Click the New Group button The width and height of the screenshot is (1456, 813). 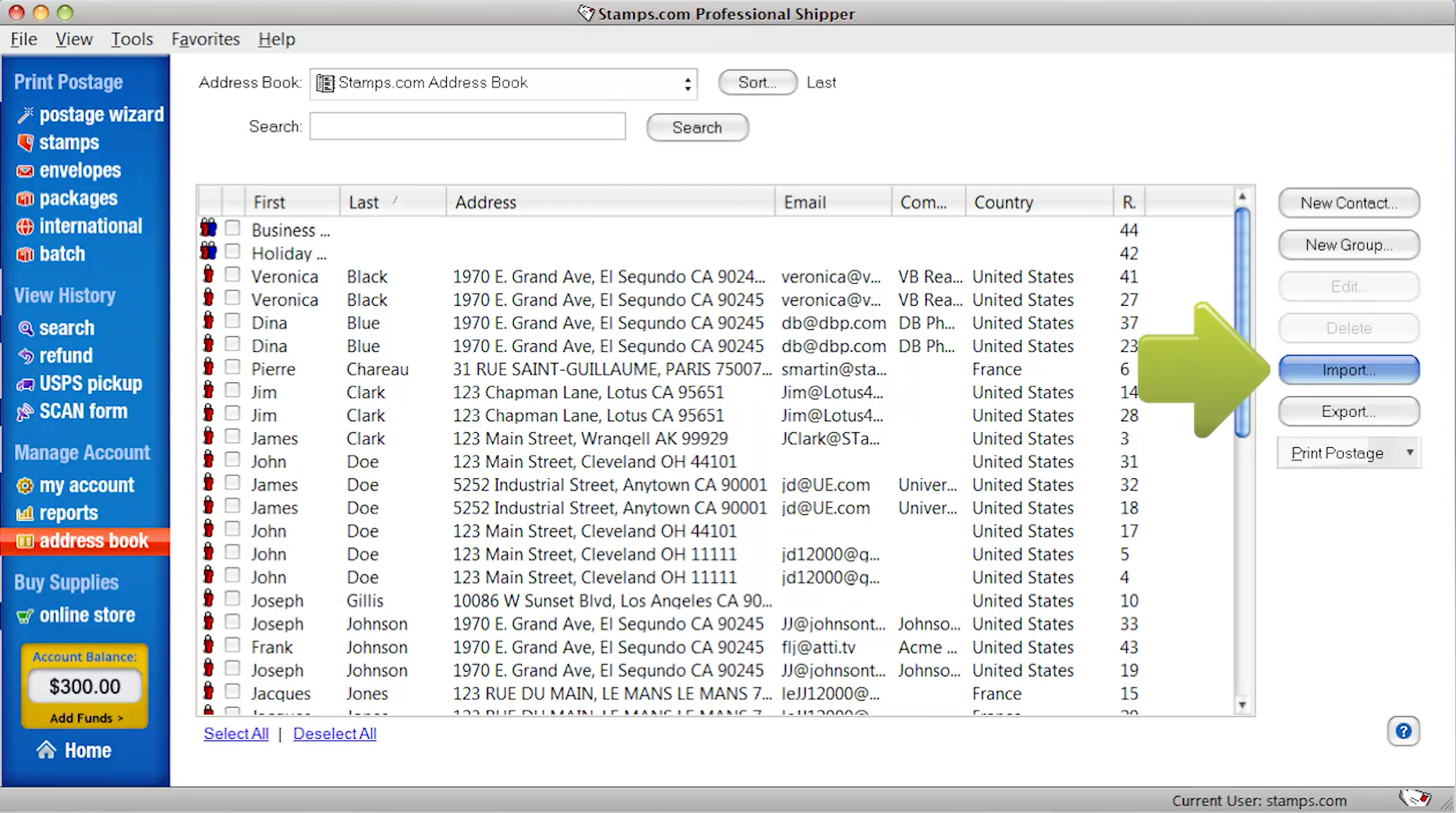coord(1348,245)
